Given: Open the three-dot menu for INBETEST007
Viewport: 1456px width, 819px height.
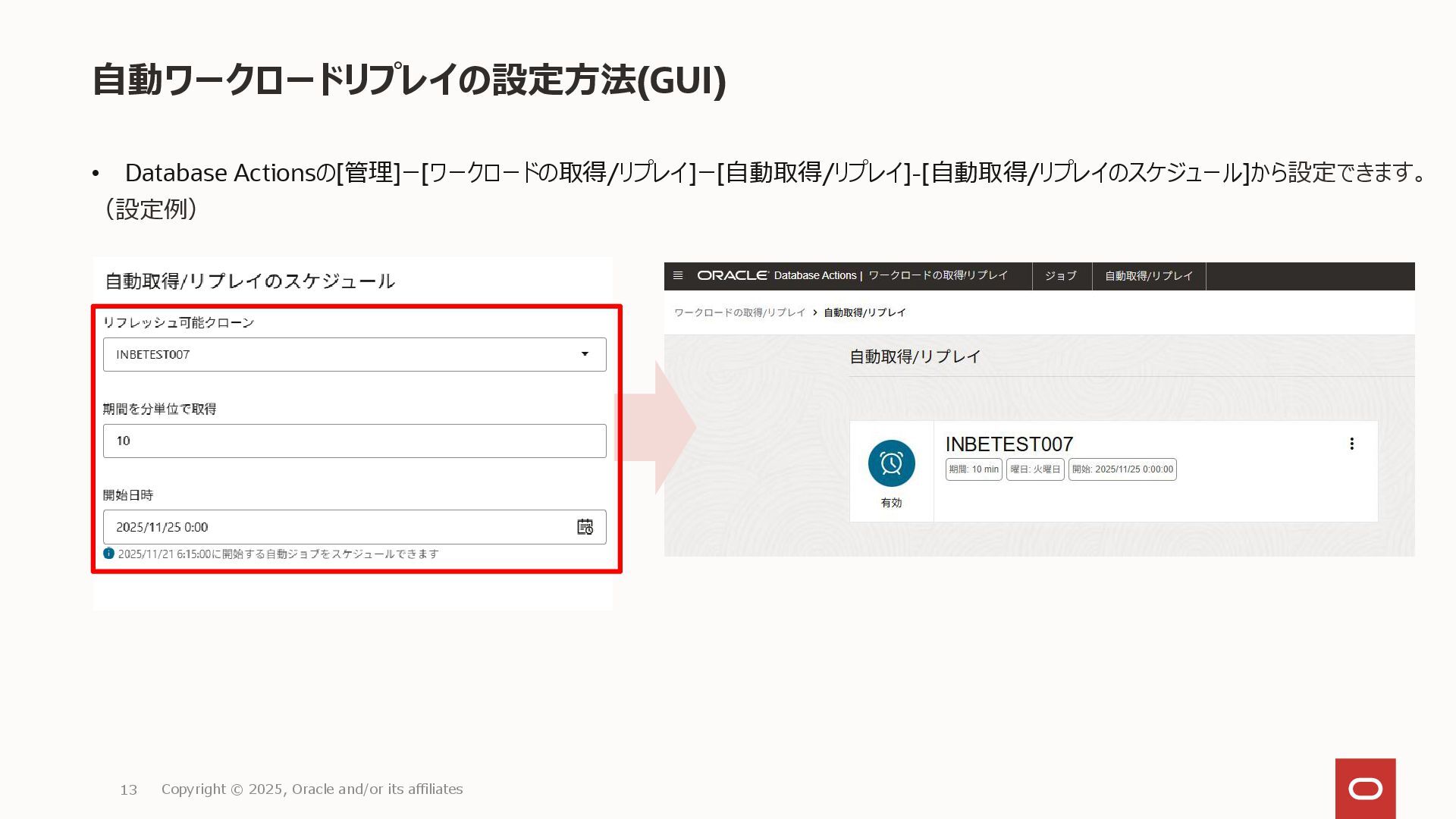Looking at the screenshot, I should point(1351,444).
